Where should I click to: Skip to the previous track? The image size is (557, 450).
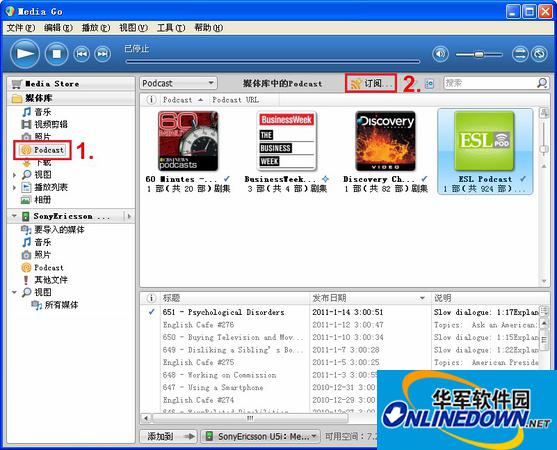[x=82, y=54]
